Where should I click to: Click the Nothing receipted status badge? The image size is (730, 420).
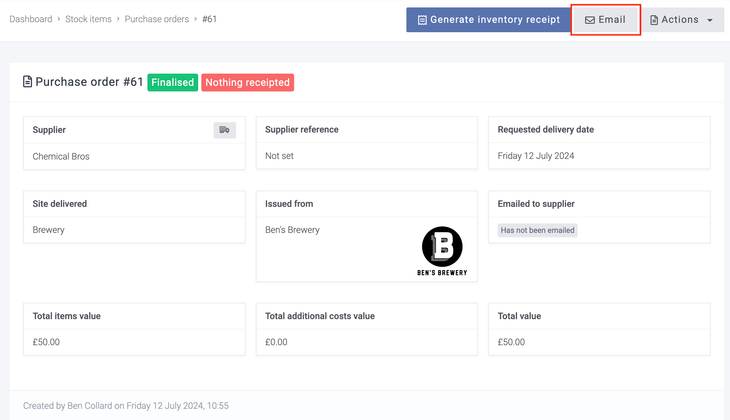[x=247, y=82]
